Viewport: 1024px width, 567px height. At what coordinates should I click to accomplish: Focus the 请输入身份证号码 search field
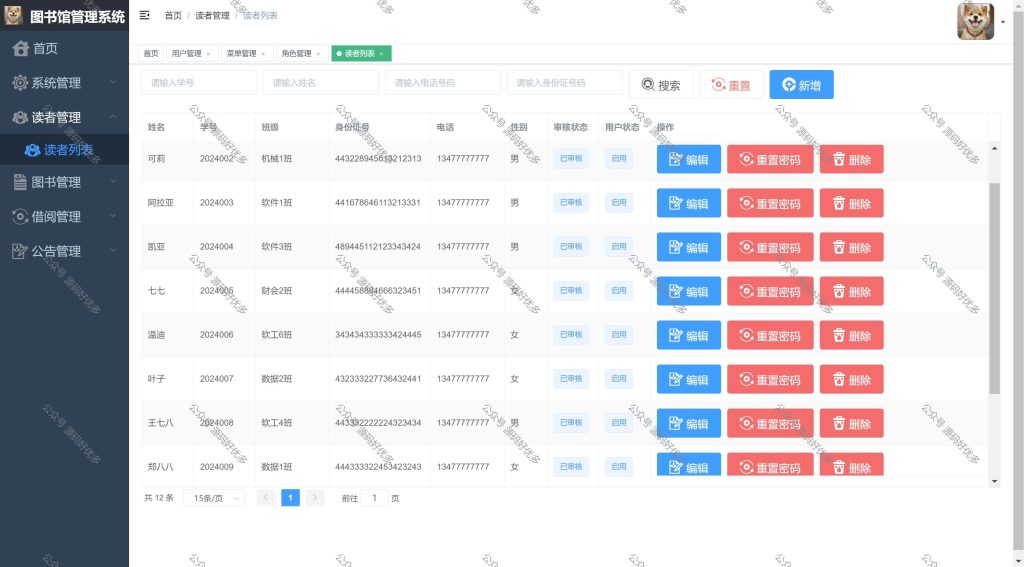(x=565, y=83)
